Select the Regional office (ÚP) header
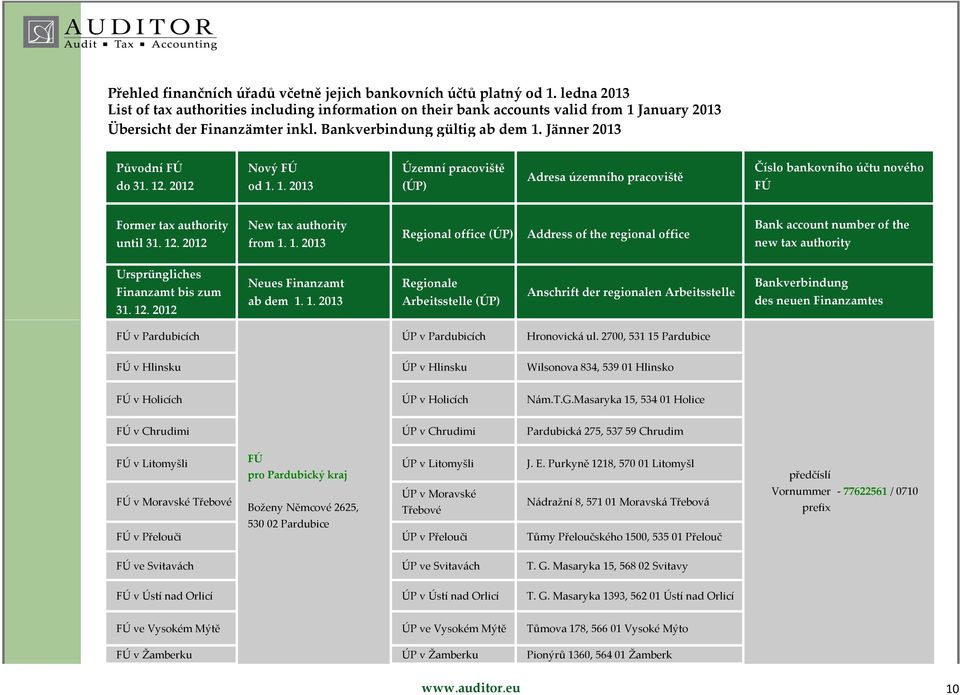This screenshot has width=960, height=695. point(453,234)
